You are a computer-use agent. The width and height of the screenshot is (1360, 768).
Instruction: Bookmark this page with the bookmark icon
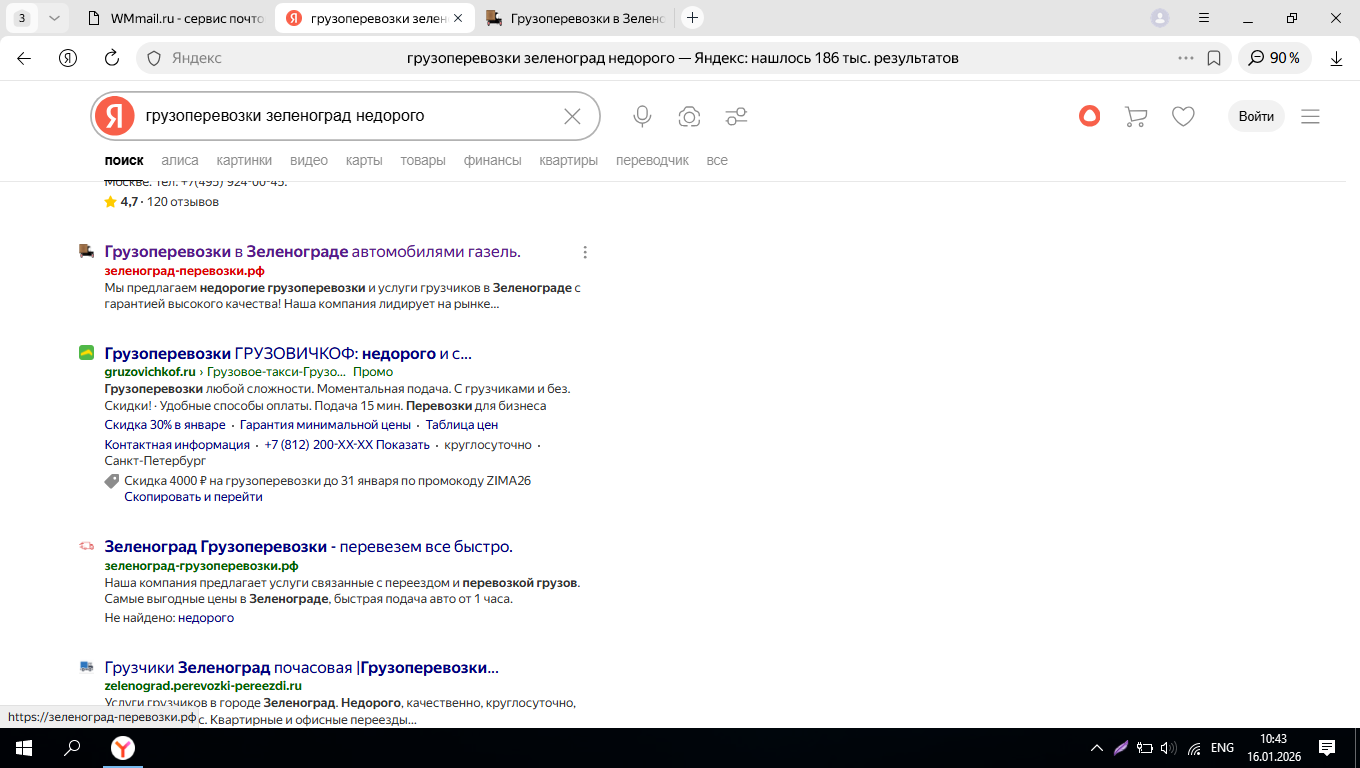[1214, 58]
